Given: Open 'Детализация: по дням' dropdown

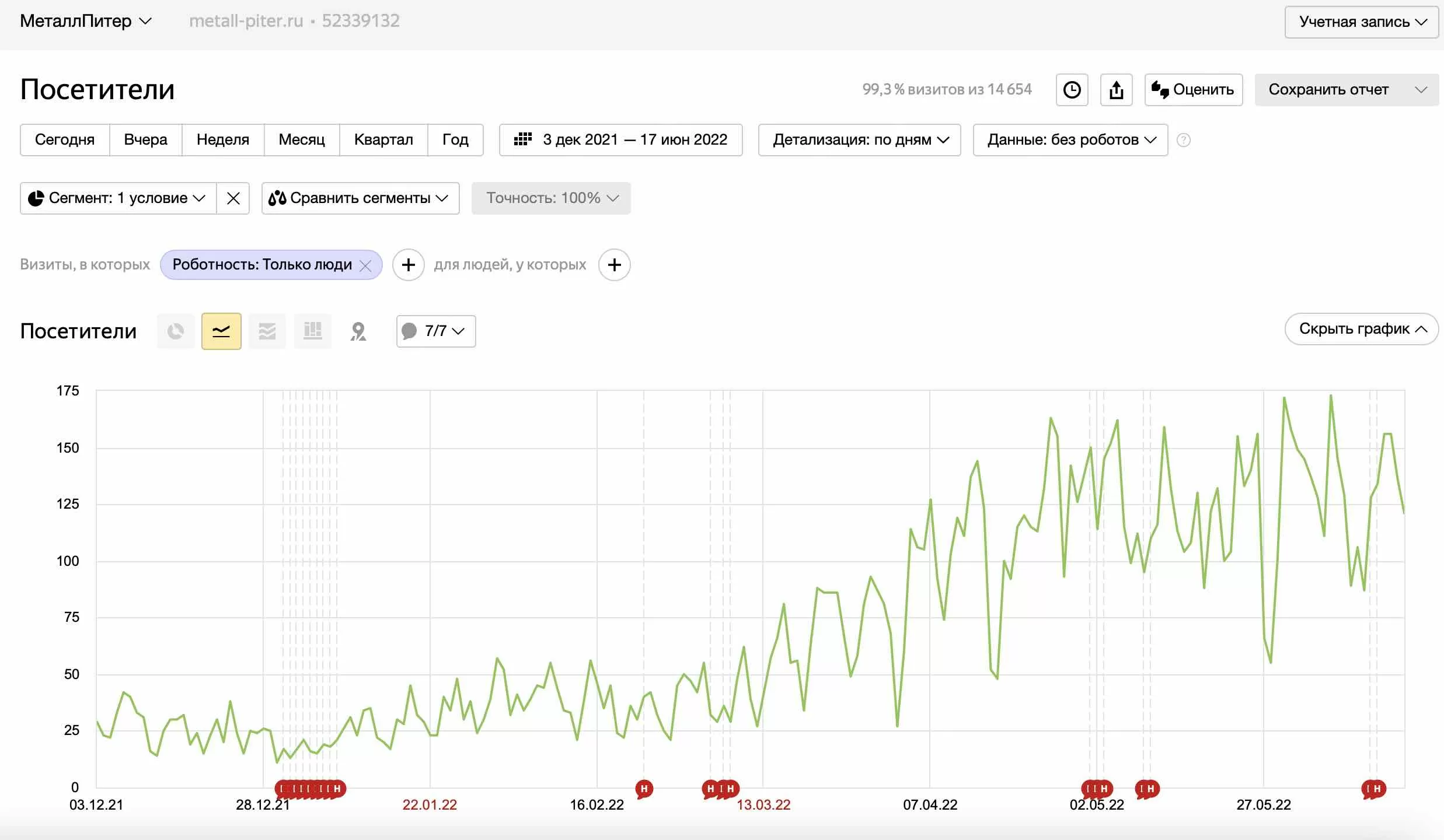Looking at the screenshot, I should (x=859, y=140).
